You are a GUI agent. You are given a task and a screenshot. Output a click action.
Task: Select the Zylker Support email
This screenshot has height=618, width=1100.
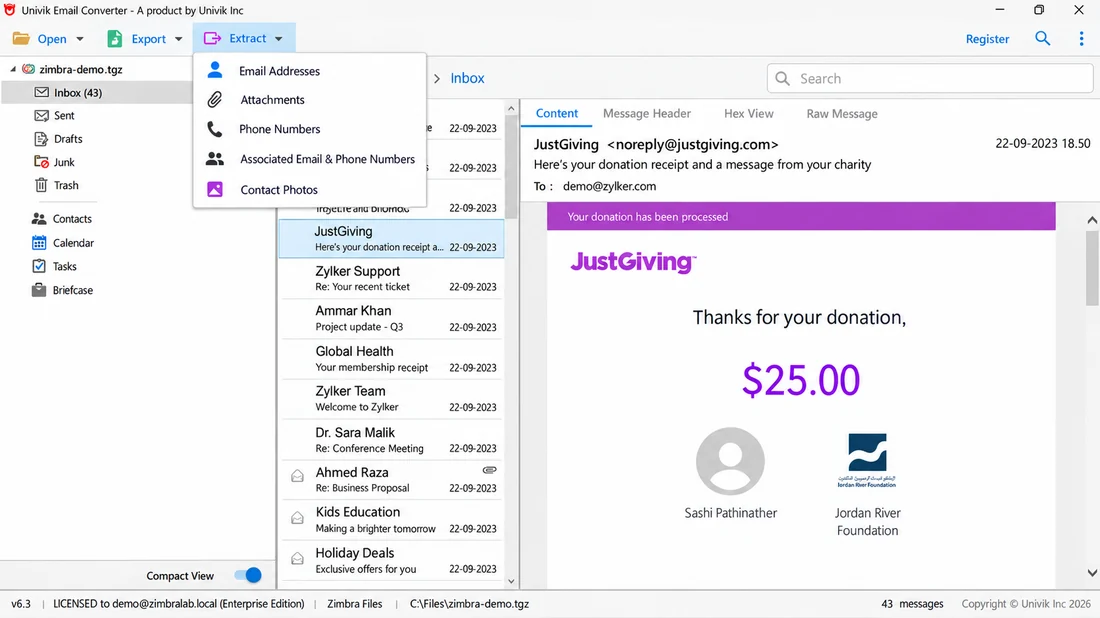[391, 278]
